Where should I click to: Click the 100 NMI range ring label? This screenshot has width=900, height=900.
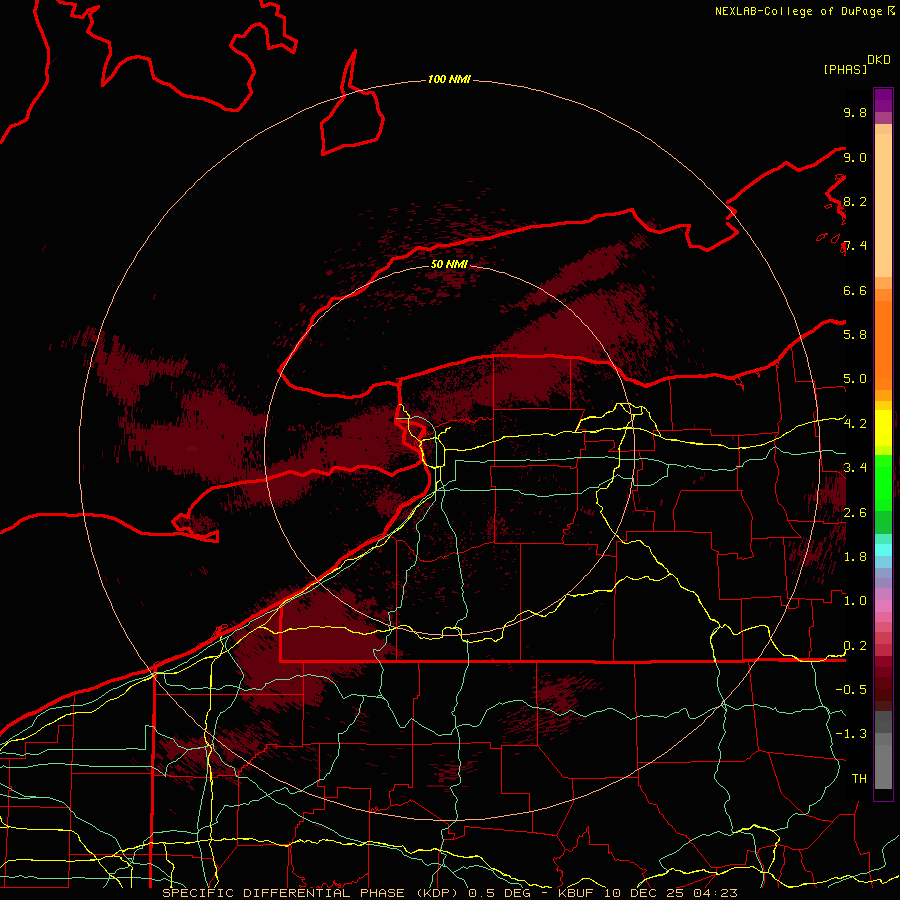(x=449, y=79)
